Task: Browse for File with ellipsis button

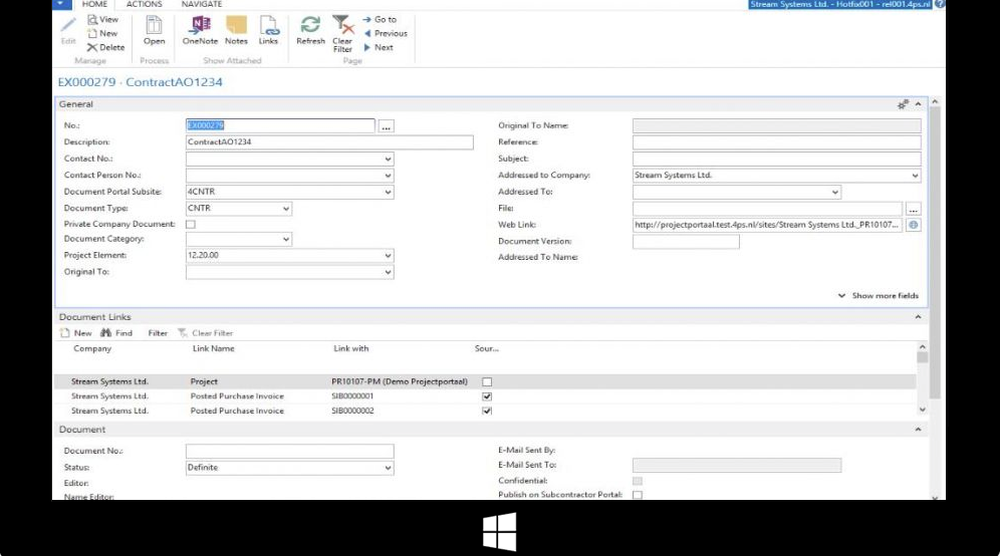Action: tap(913, 208)
